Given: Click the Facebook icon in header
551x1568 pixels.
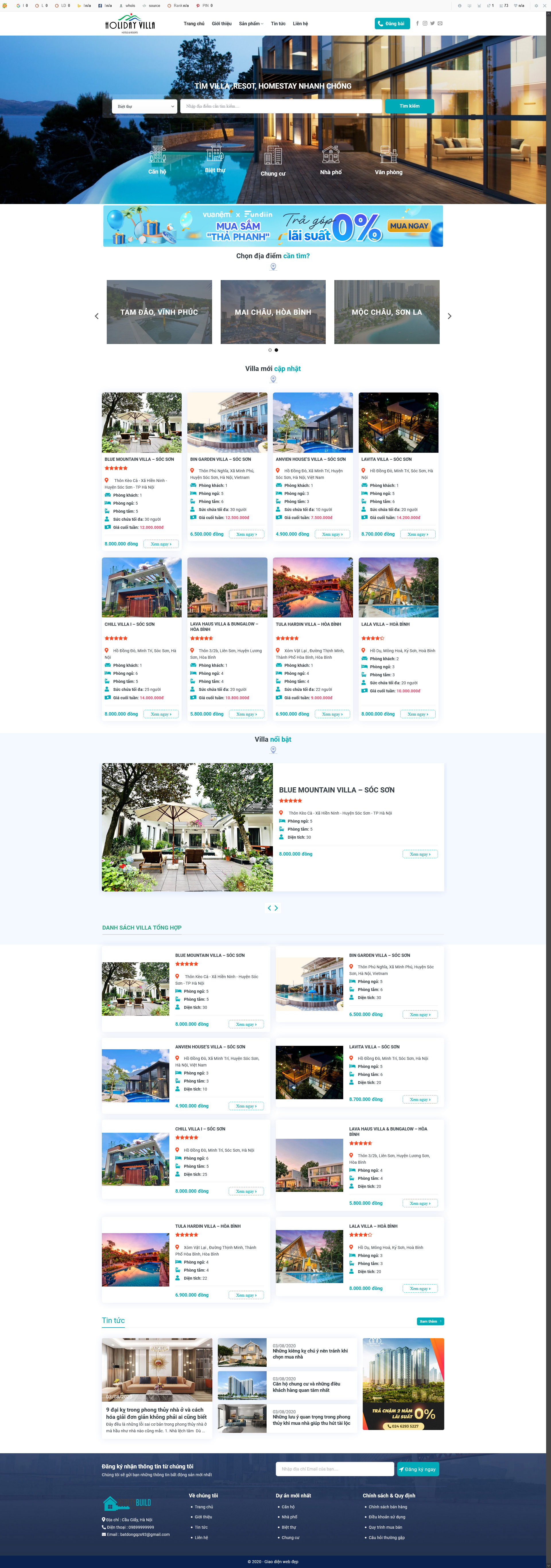Looking at the screenshot, I should tap(417, 24).
